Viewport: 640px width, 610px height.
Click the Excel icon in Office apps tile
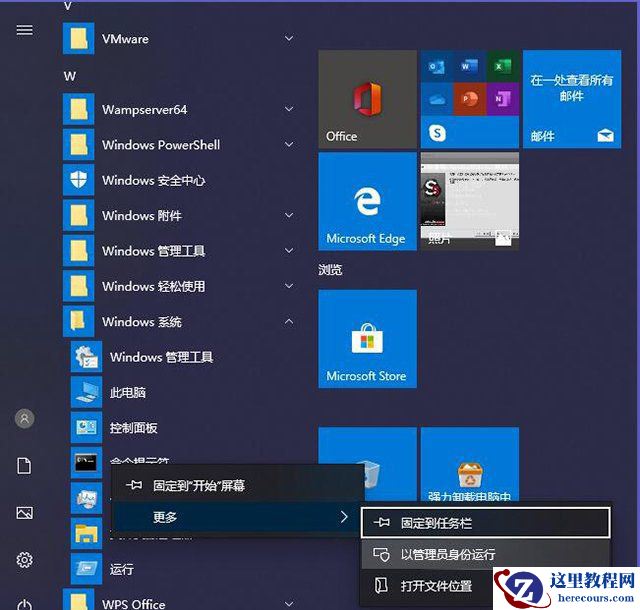[x=503, y=66]
